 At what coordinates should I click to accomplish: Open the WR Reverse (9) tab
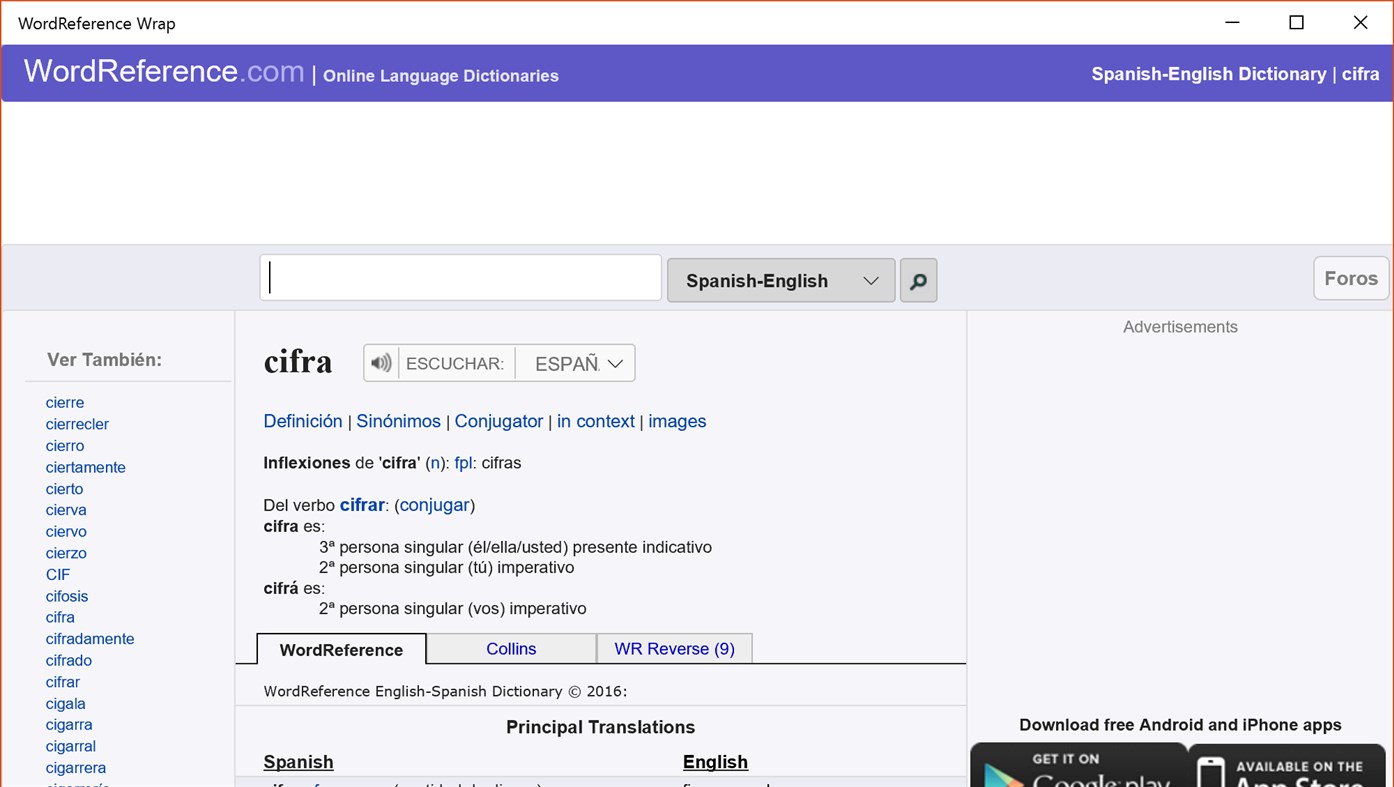(674, 649)
